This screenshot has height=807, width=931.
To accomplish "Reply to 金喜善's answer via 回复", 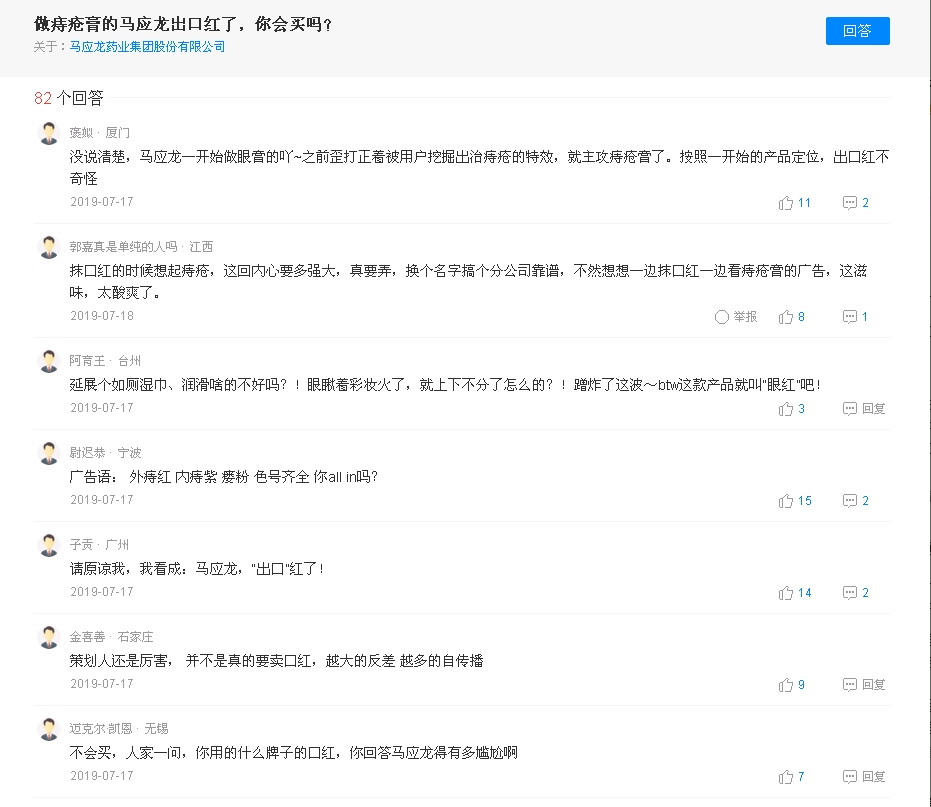I will pyautogui.click(x=864, y=685).
